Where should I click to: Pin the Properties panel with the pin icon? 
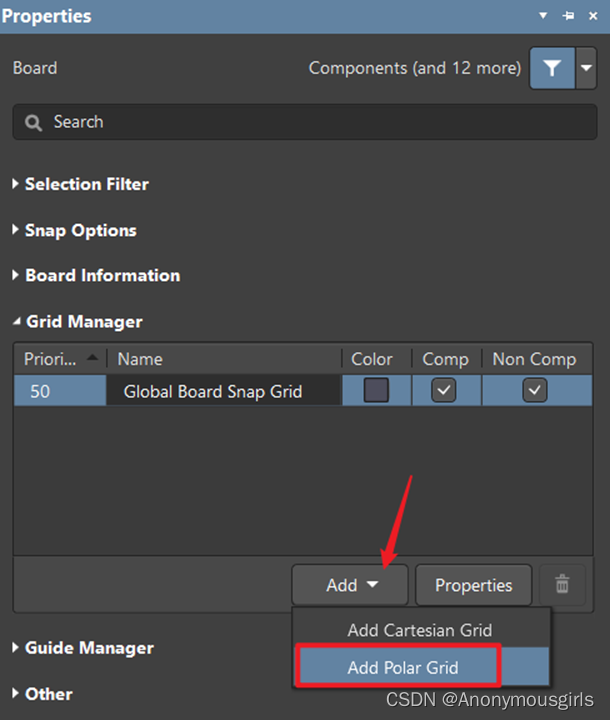tap(568, 16)
